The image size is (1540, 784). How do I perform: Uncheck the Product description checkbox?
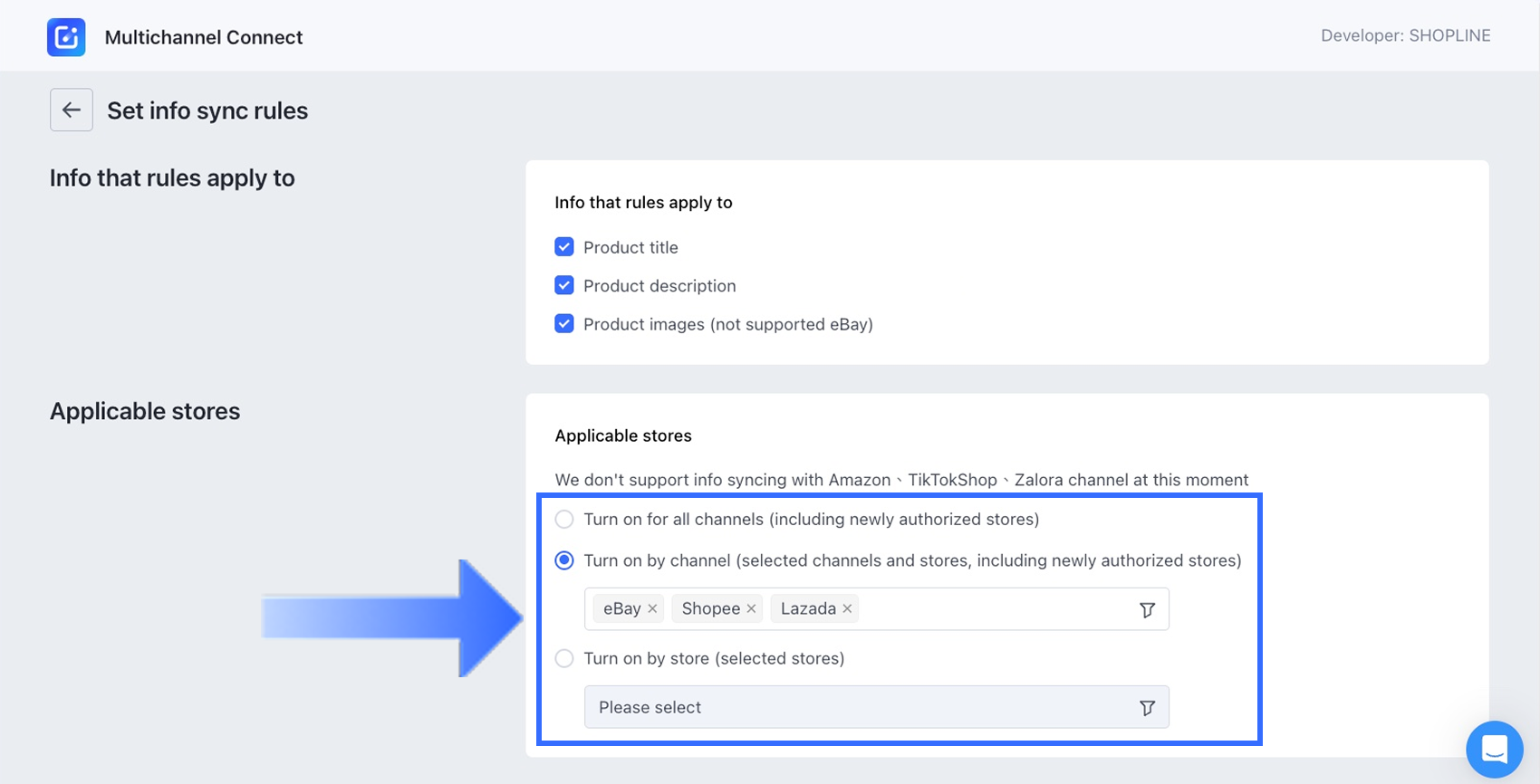click(564, 286)
